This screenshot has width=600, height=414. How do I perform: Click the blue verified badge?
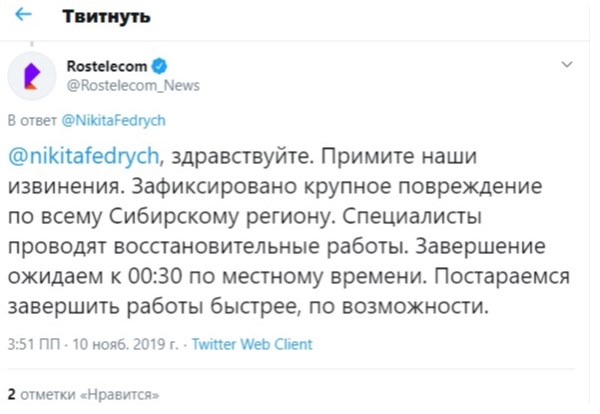[x=160, y=66]
